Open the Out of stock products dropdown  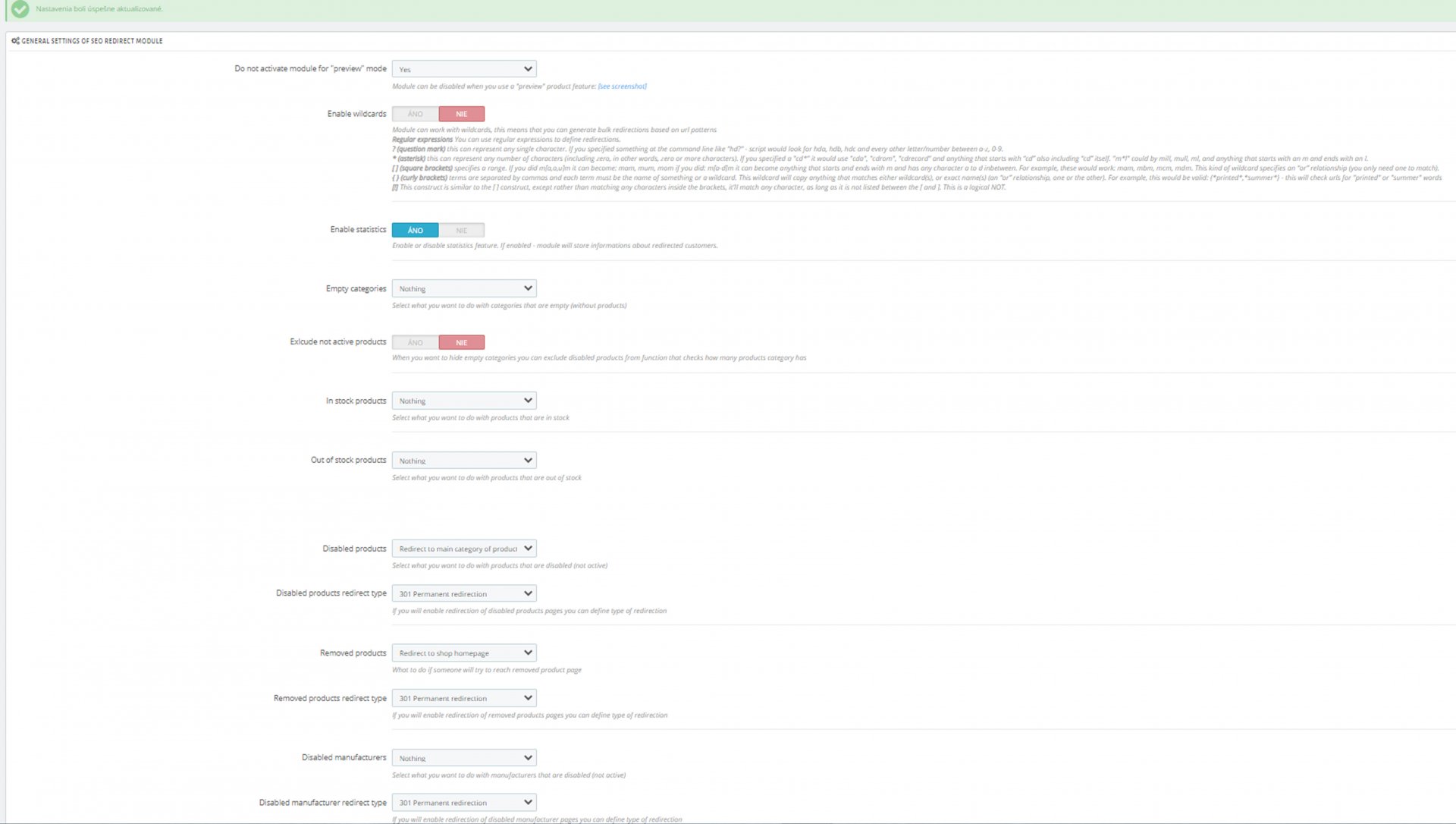click(x=463, y=461)
